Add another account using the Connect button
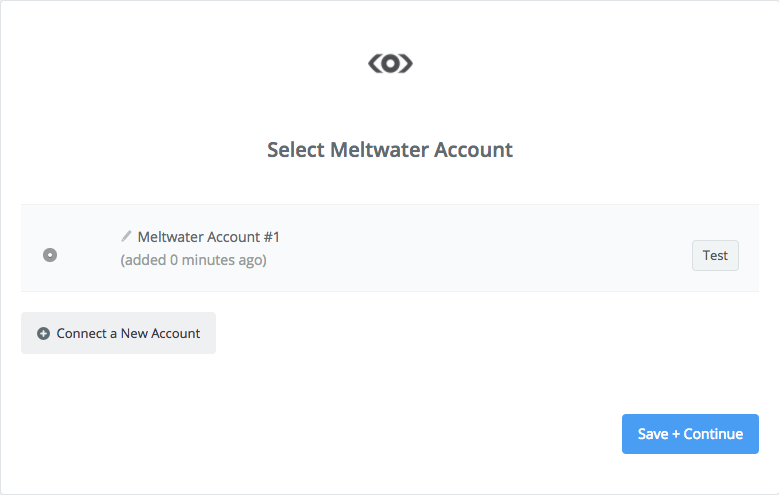 point(118,333)
